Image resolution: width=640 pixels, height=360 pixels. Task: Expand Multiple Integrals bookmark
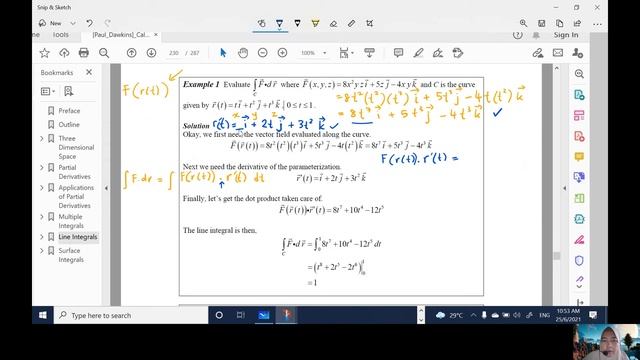42,217
